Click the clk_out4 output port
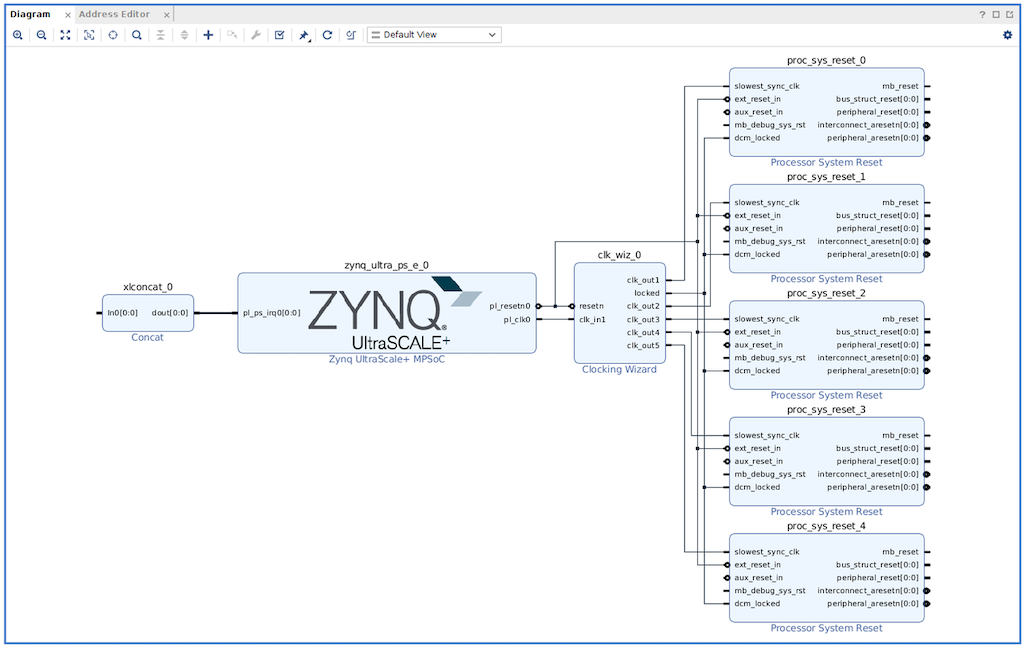This screenshot has width=1024, height=647. tap(643, 332)
